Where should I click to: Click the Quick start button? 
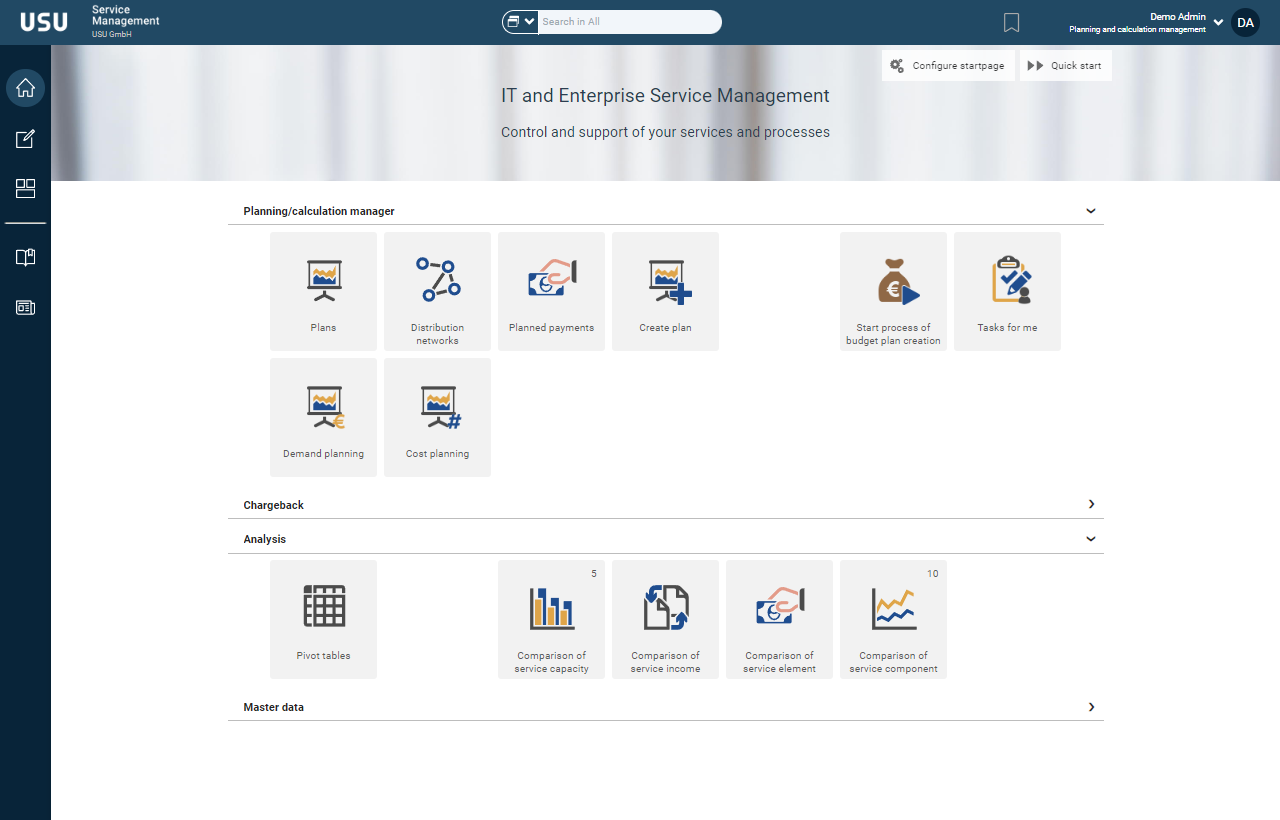1065,66
